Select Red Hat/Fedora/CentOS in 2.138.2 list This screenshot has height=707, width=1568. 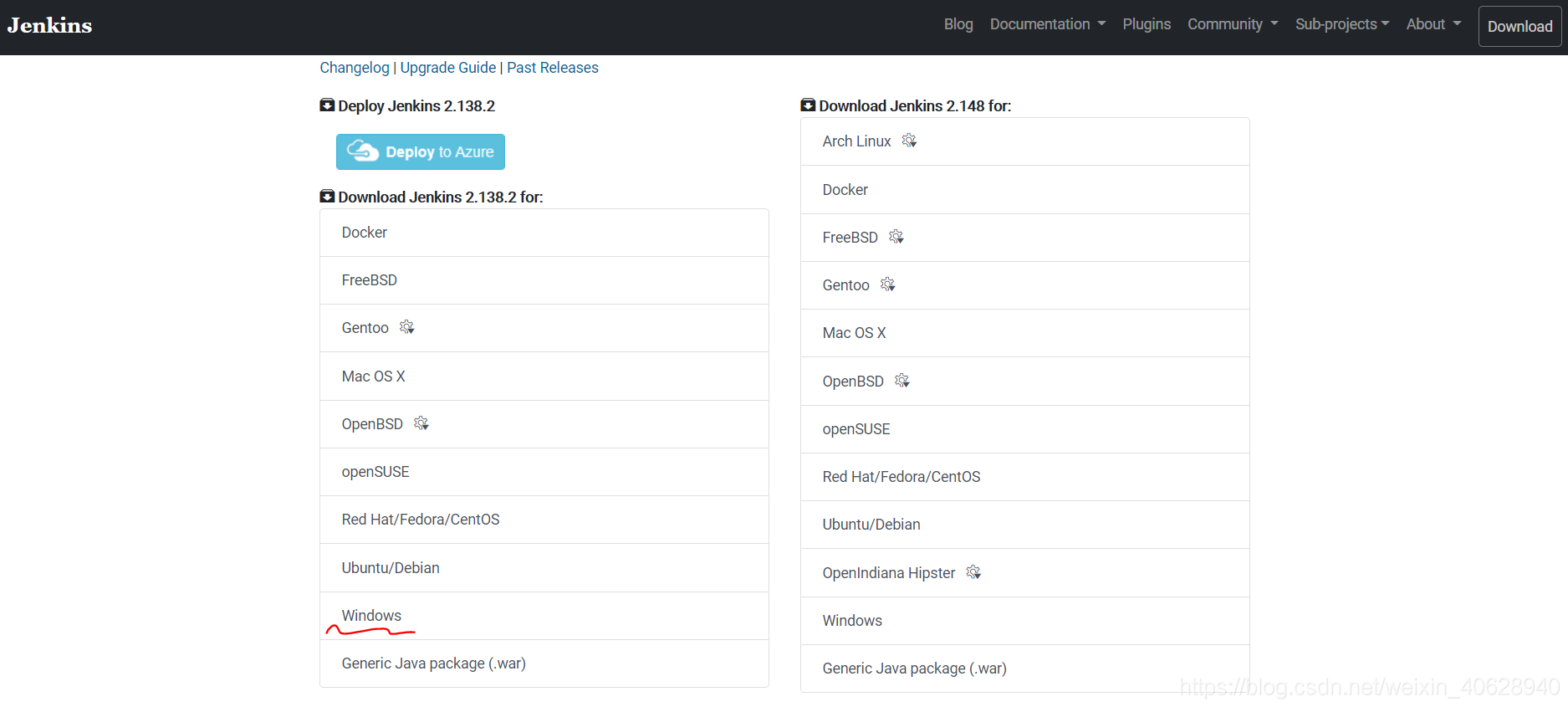click(544, 520)
